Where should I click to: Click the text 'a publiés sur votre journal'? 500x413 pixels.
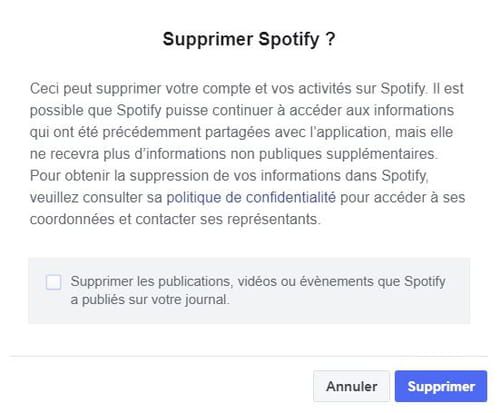coord(150,300)
